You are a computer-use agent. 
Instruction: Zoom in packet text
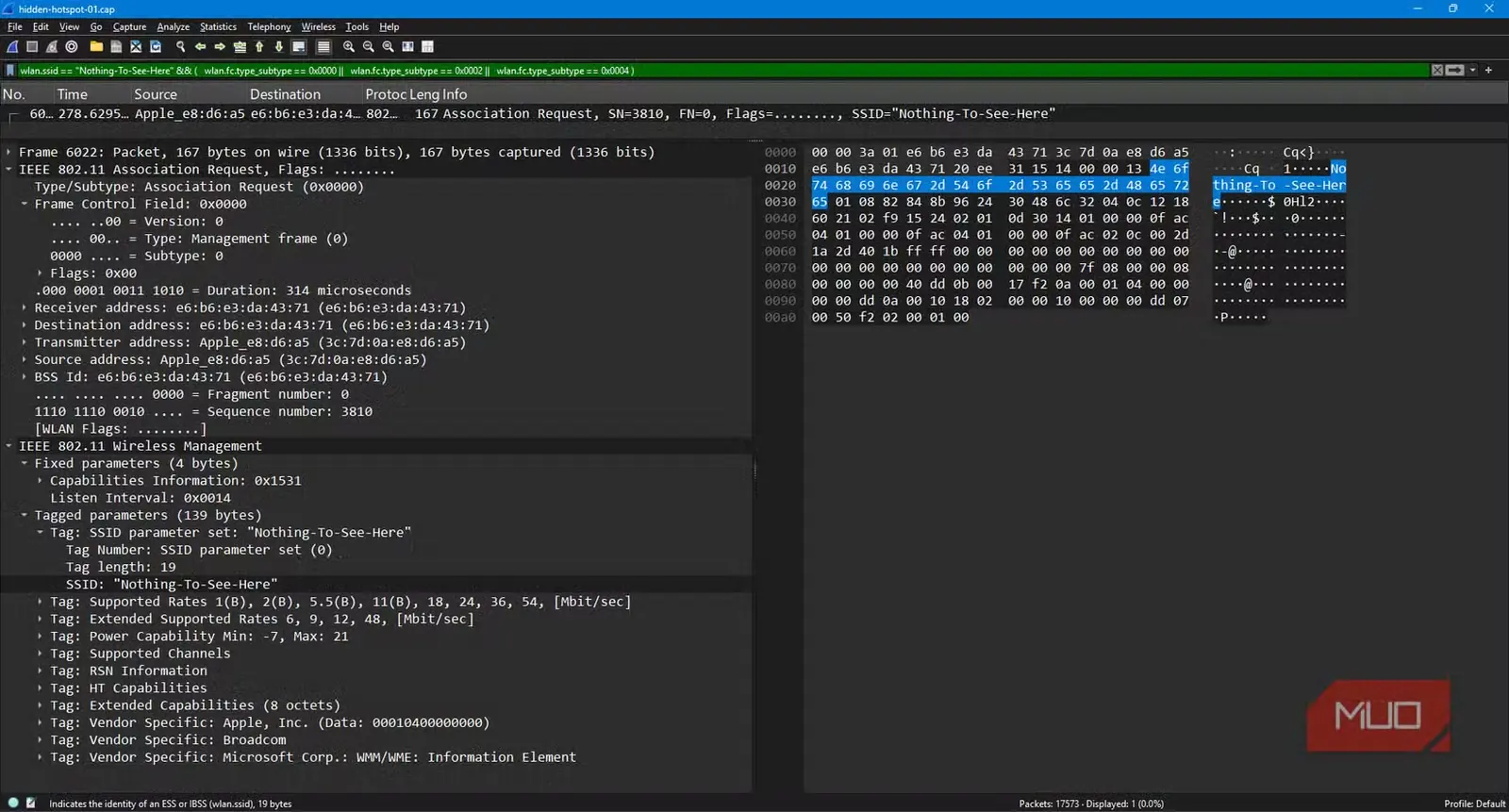[349, 46]
